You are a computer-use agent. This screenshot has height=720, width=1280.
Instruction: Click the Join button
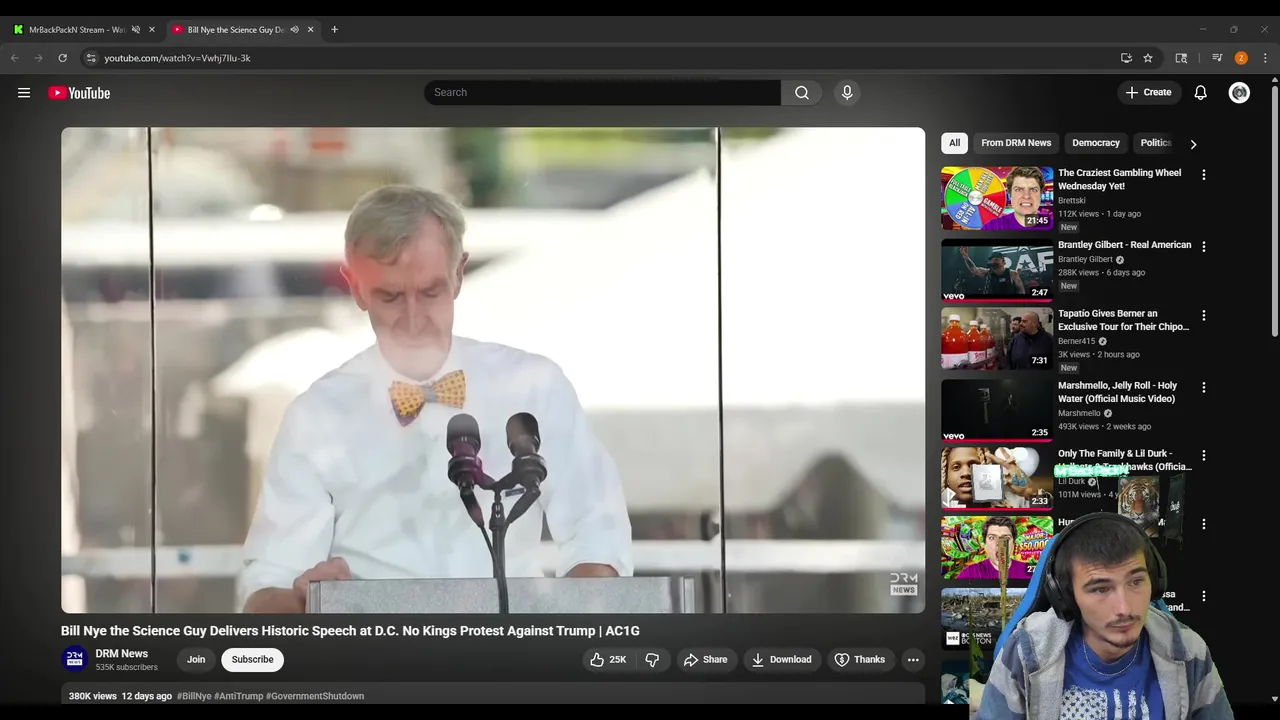tap(196, 659)
